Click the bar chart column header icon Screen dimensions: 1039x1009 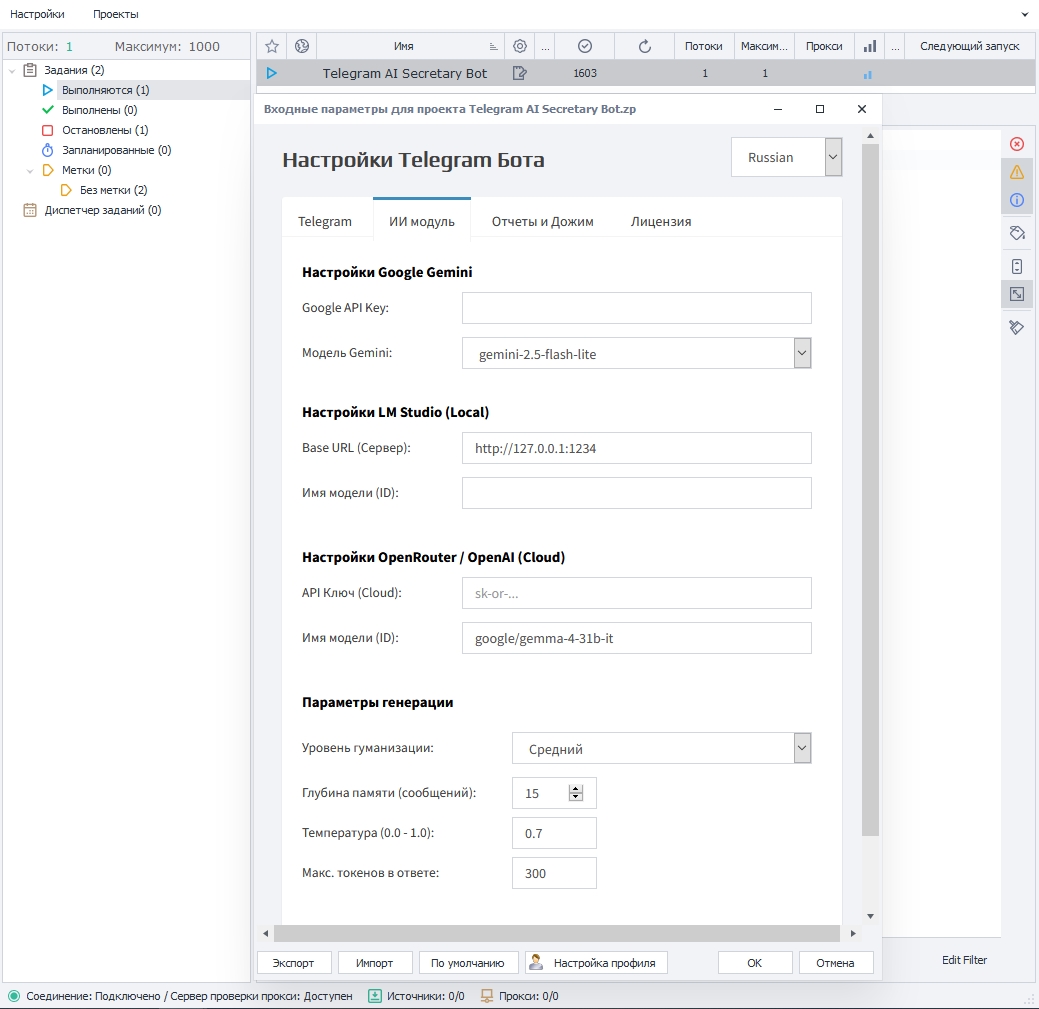pos(870,46)
